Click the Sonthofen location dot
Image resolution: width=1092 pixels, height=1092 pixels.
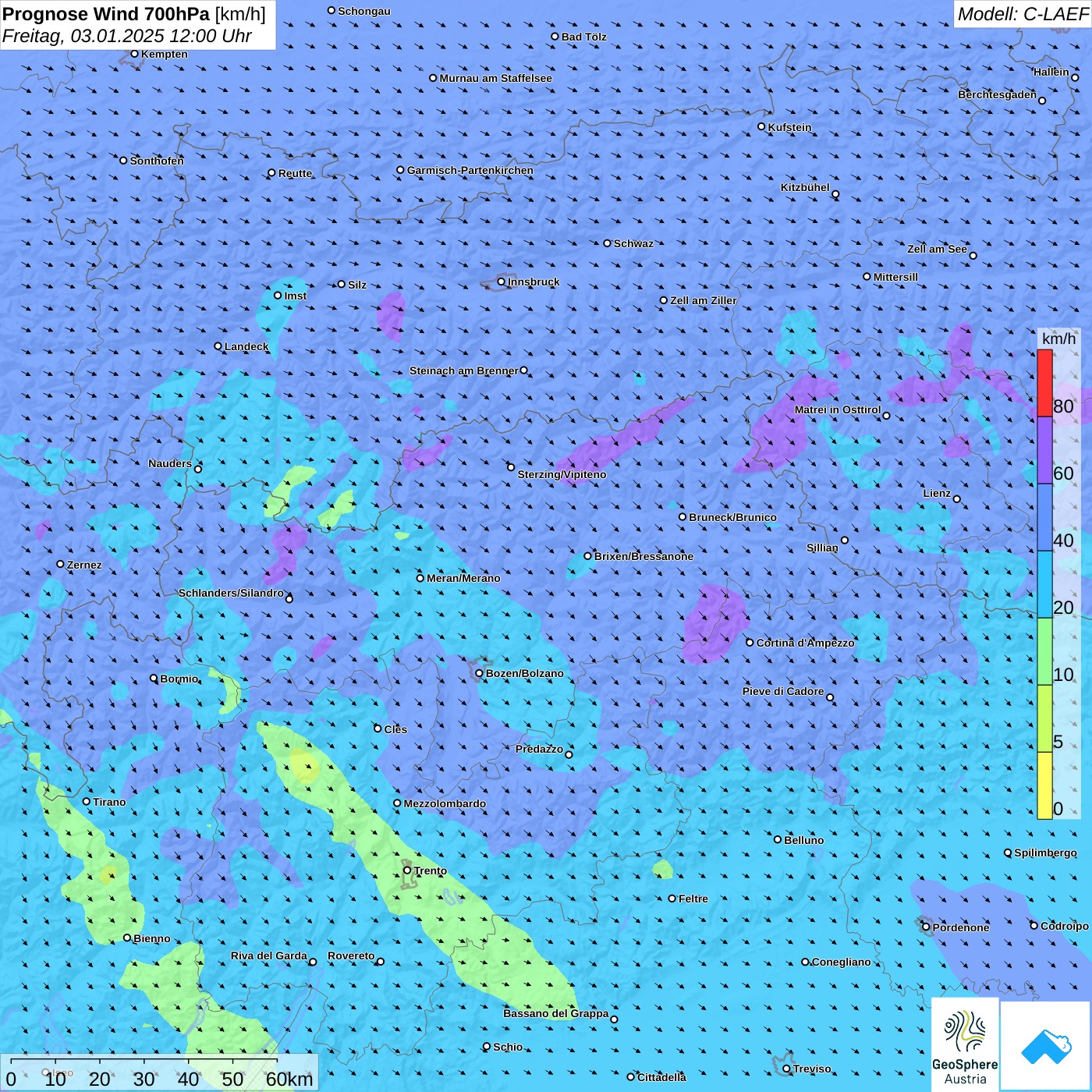[x=123, y=161]
